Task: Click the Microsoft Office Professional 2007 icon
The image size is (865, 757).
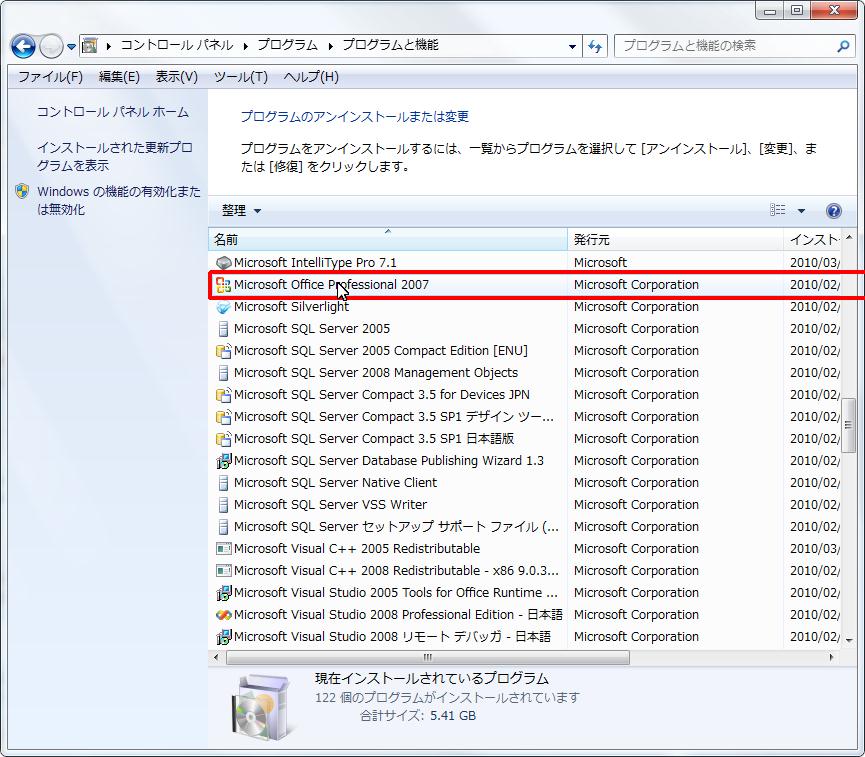Action: [x=223, y=285]
